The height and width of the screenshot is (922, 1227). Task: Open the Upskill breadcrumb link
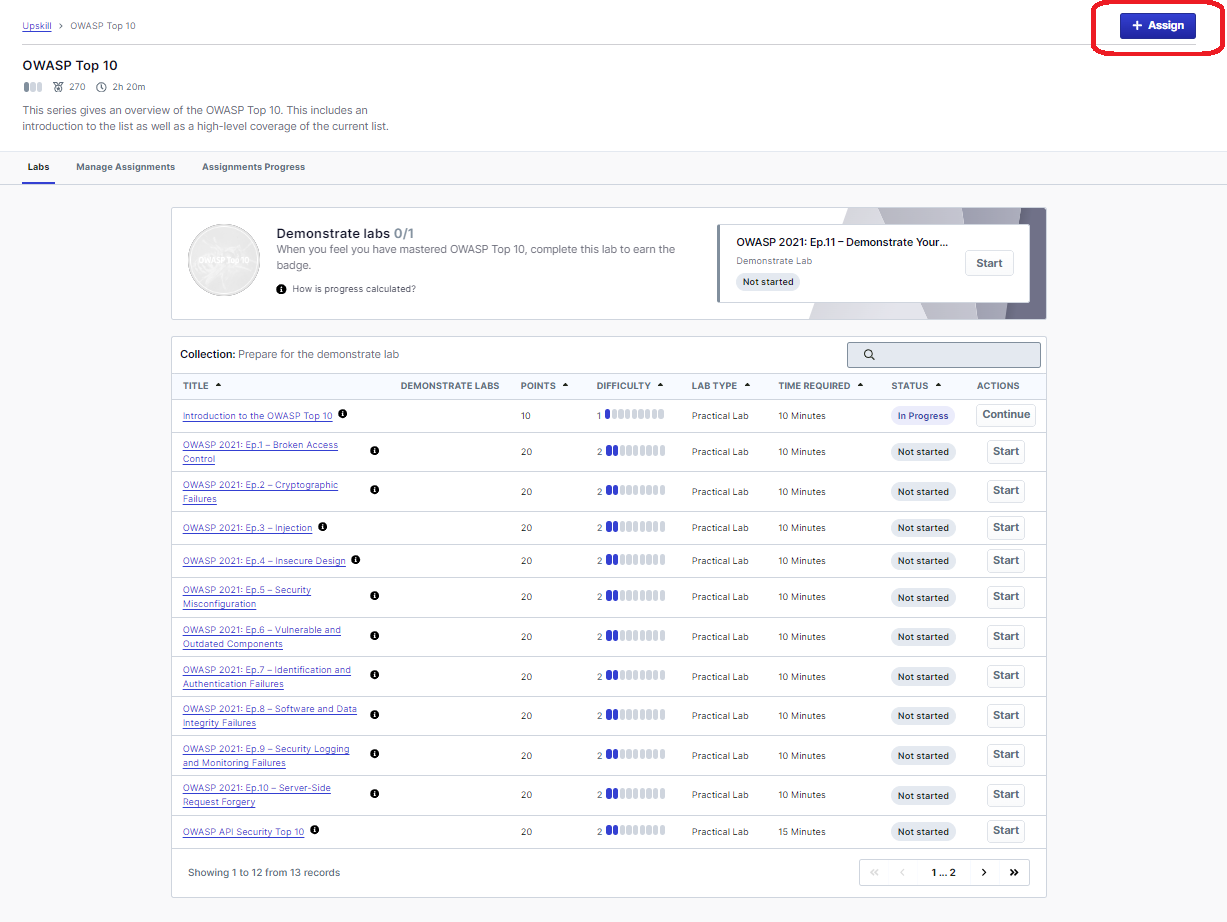point(37,26)
